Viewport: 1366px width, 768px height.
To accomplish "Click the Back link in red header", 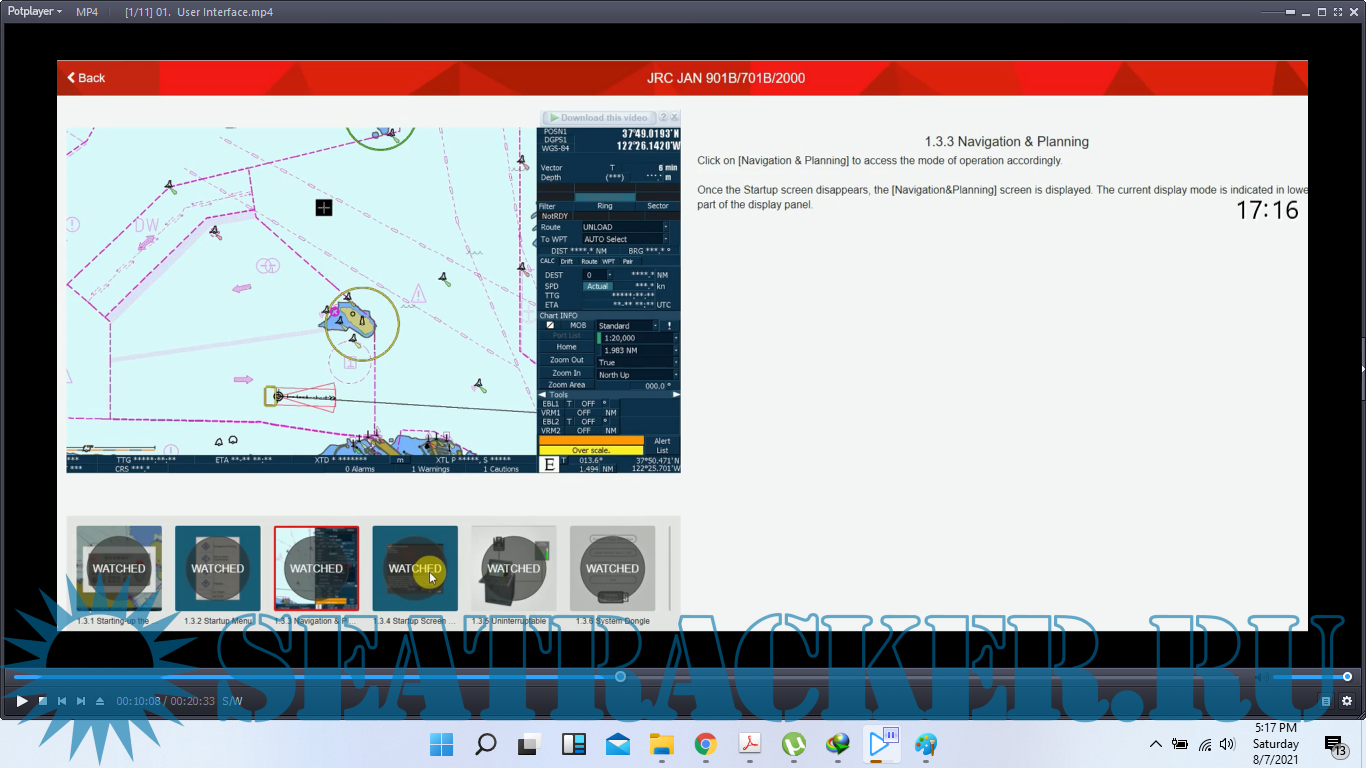I will (x=86, y=78).
